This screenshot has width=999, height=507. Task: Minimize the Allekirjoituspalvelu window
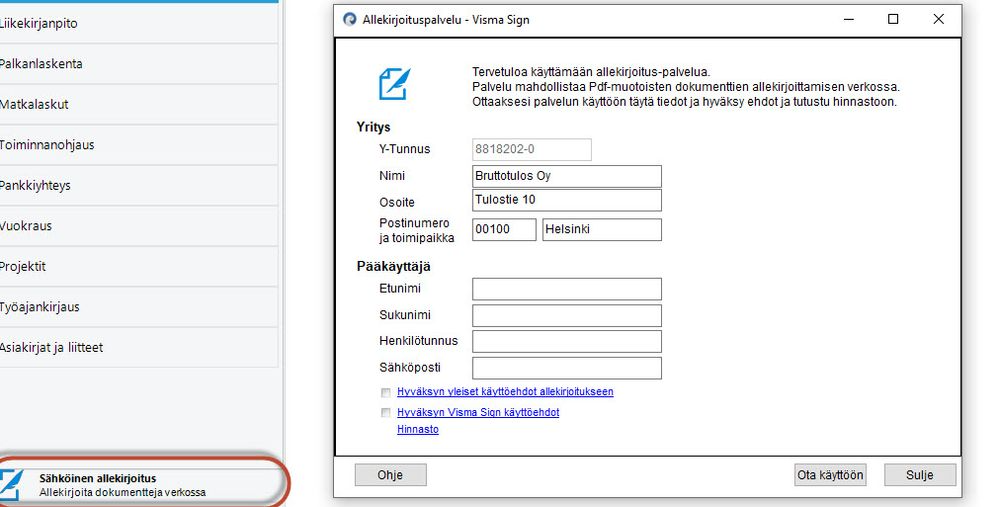point(849,20)
